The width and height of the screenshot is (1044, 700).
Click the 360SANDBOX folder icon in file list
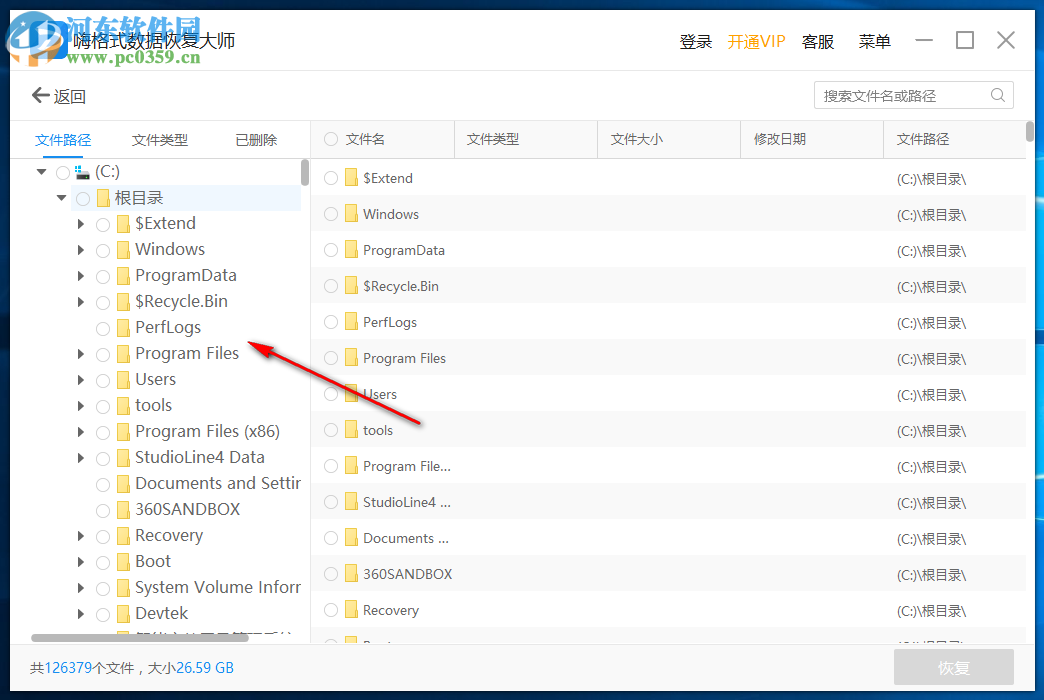(x=352, y=573)
